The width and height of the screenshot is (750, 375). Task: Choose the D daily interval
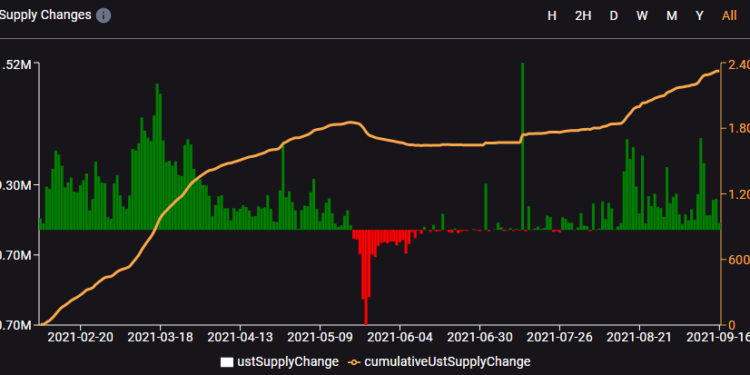(x=614, y=16)
